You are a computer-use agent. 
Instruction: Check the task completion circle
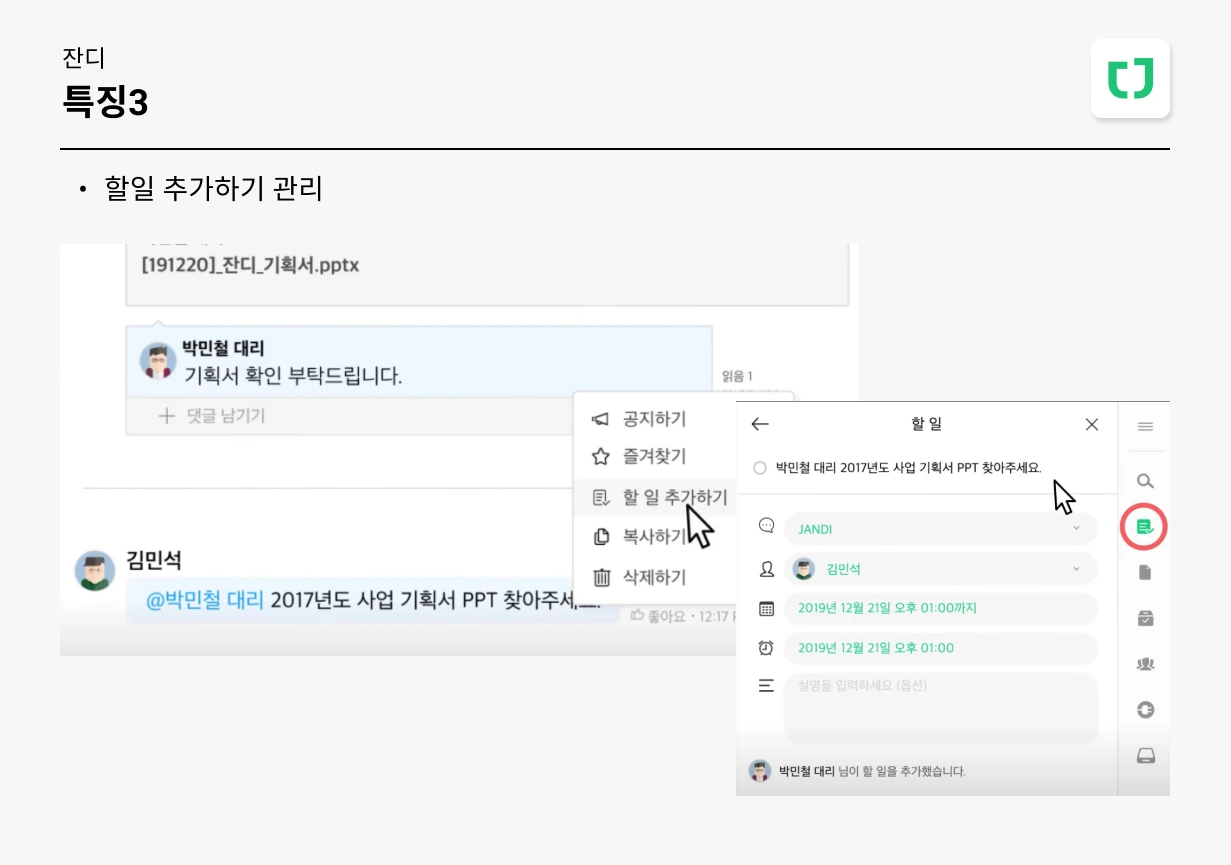pos(760,467)
